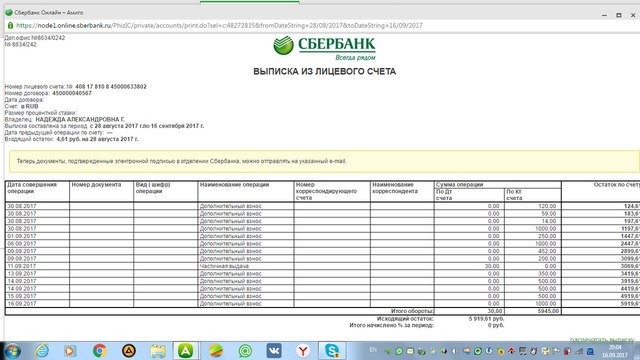Open Google Chrome from the taskbar
This screenshot has width=640, height=360.
click(x=99, y=351)
